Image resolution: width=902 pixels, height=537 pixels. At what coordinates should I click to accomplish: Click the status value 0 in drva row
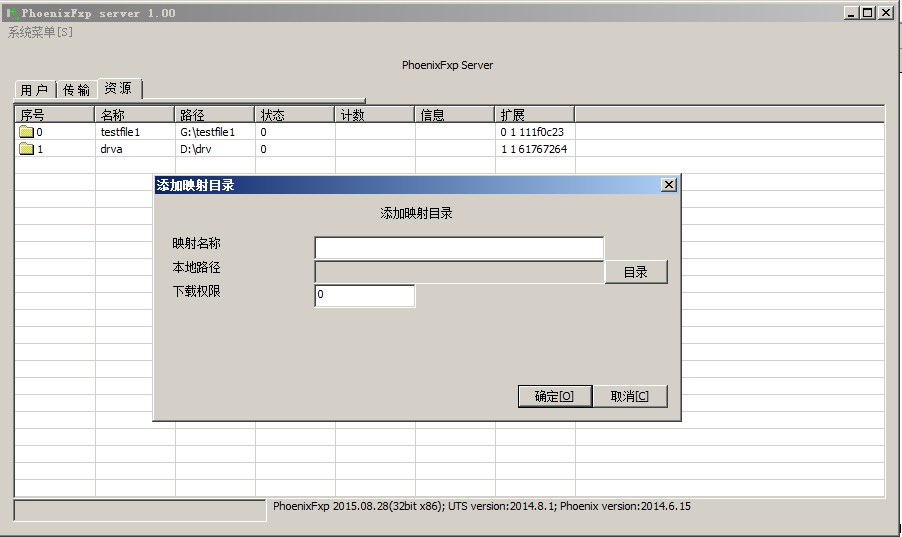(263, 149)
